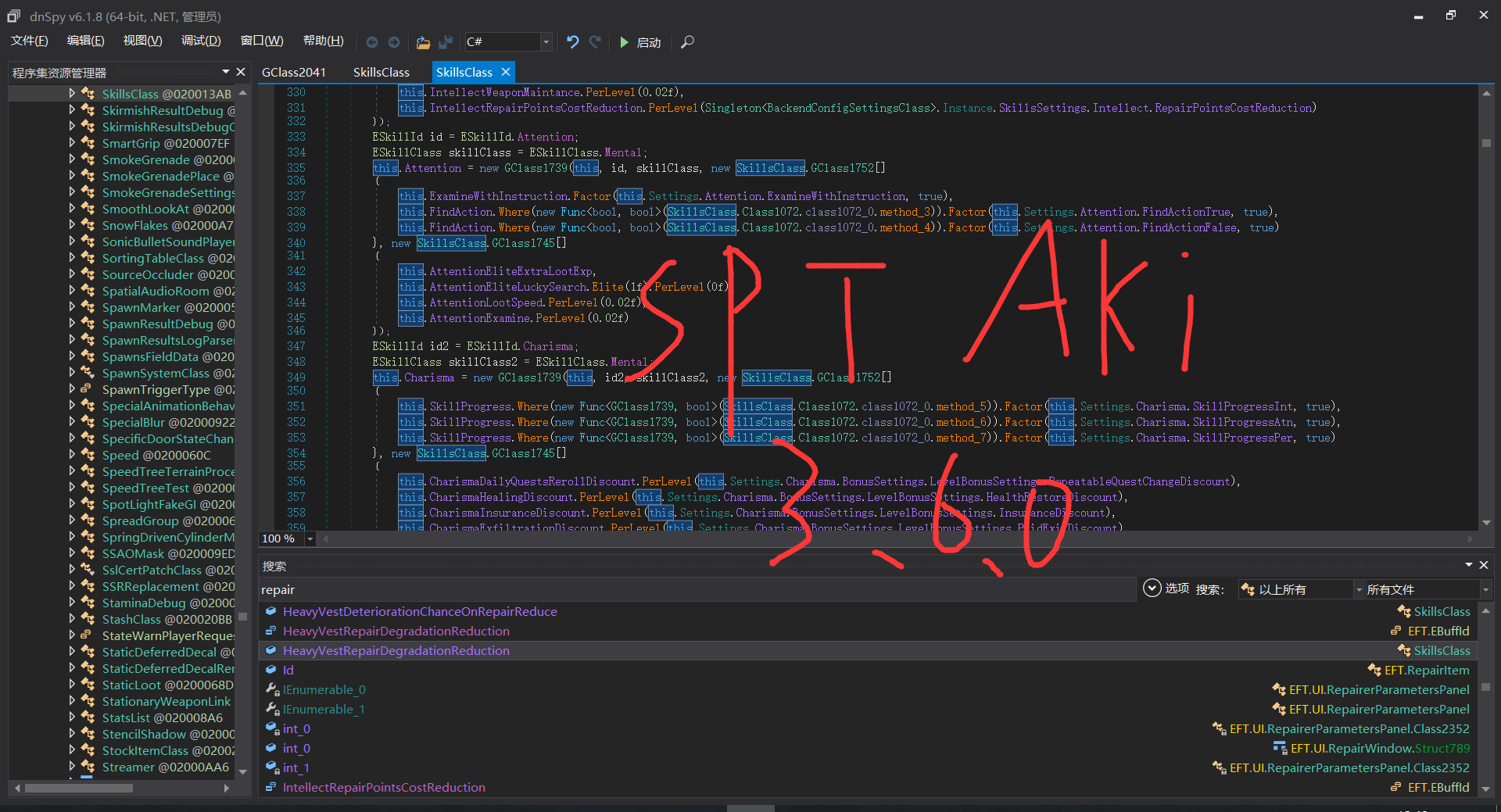Undo the last edit
This screenshot has width=1501, height=812.
[x=572, y=42]
